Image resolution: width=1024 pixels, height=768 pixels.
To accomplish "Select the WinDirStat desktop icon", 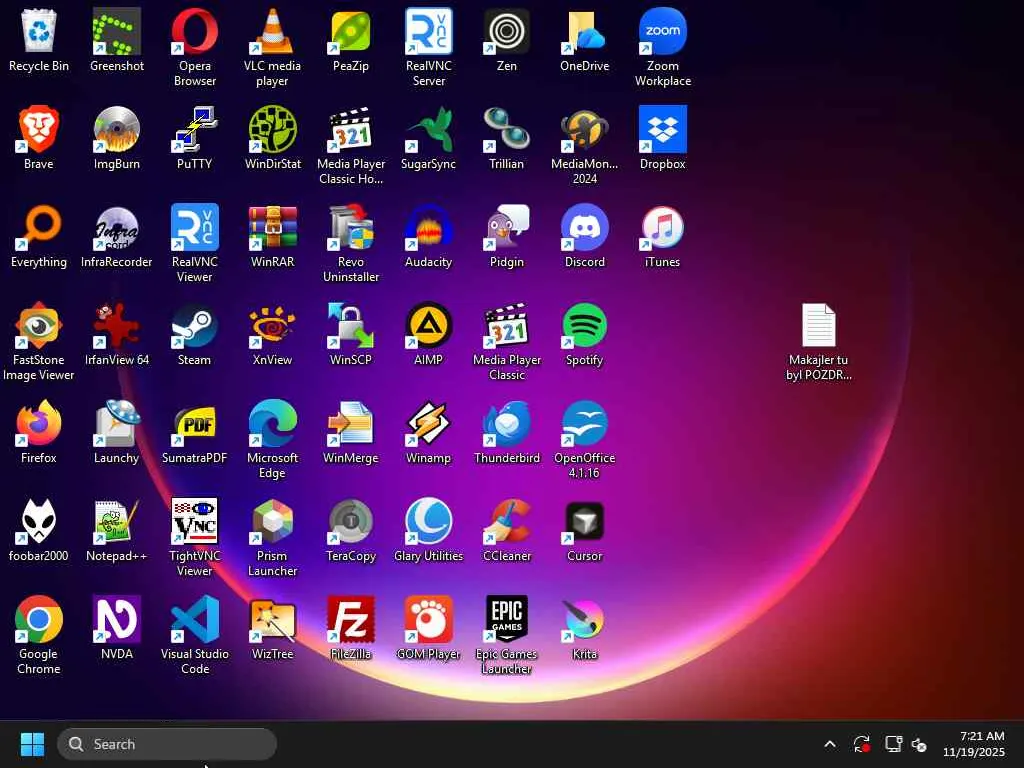I will [272, 131].
